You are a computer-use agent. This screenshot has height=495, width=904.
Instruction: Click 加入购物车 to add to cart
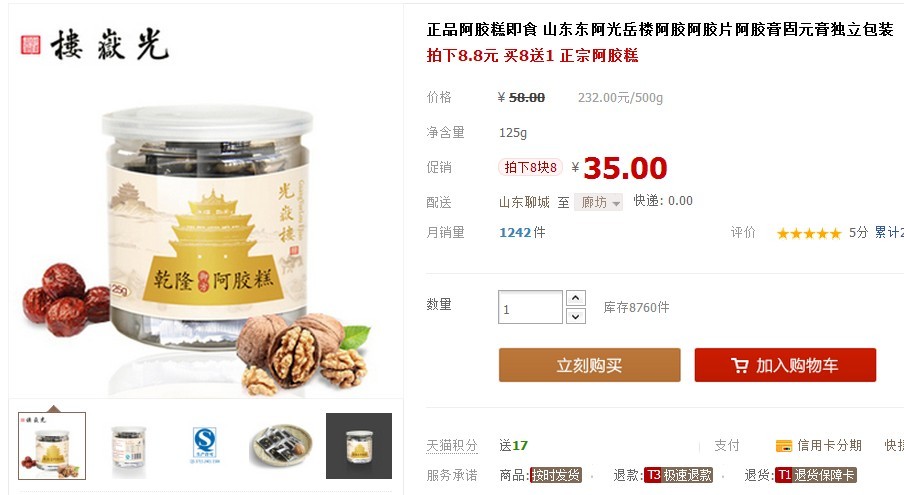point(785,365)
